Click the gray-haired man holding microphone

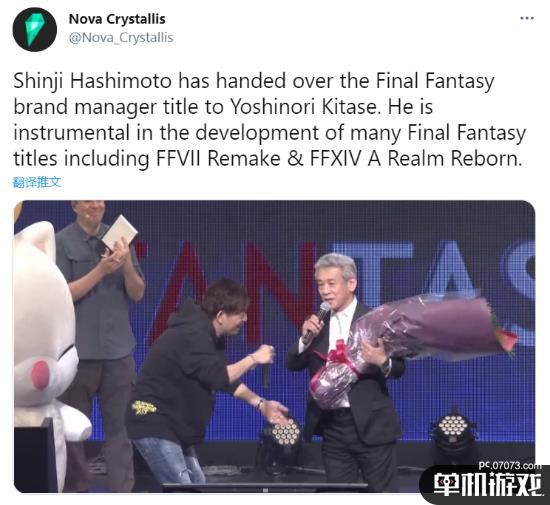coord(347,372)
